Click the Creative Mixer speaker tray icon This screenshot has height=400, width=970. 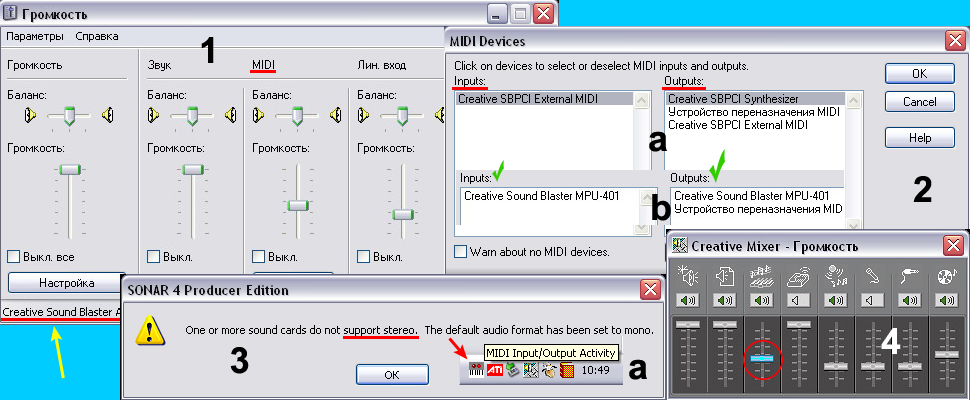coord(530,371)
